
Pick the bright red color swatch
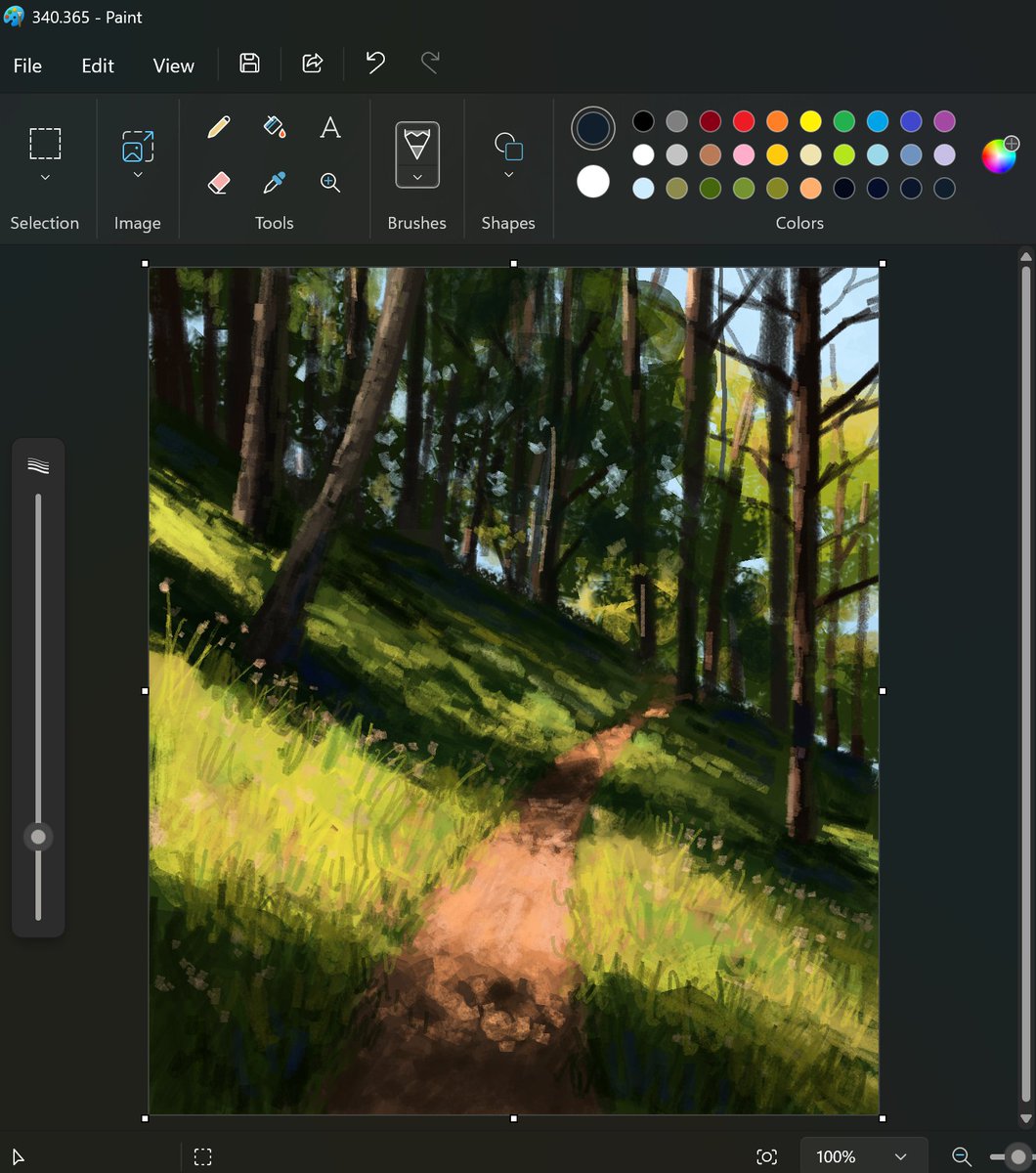coord(744,121)
